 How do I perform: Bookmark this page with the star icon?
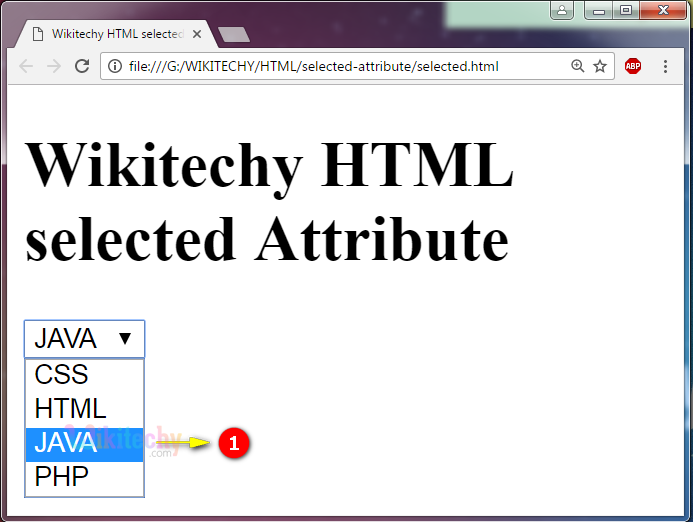coord(600,67)
